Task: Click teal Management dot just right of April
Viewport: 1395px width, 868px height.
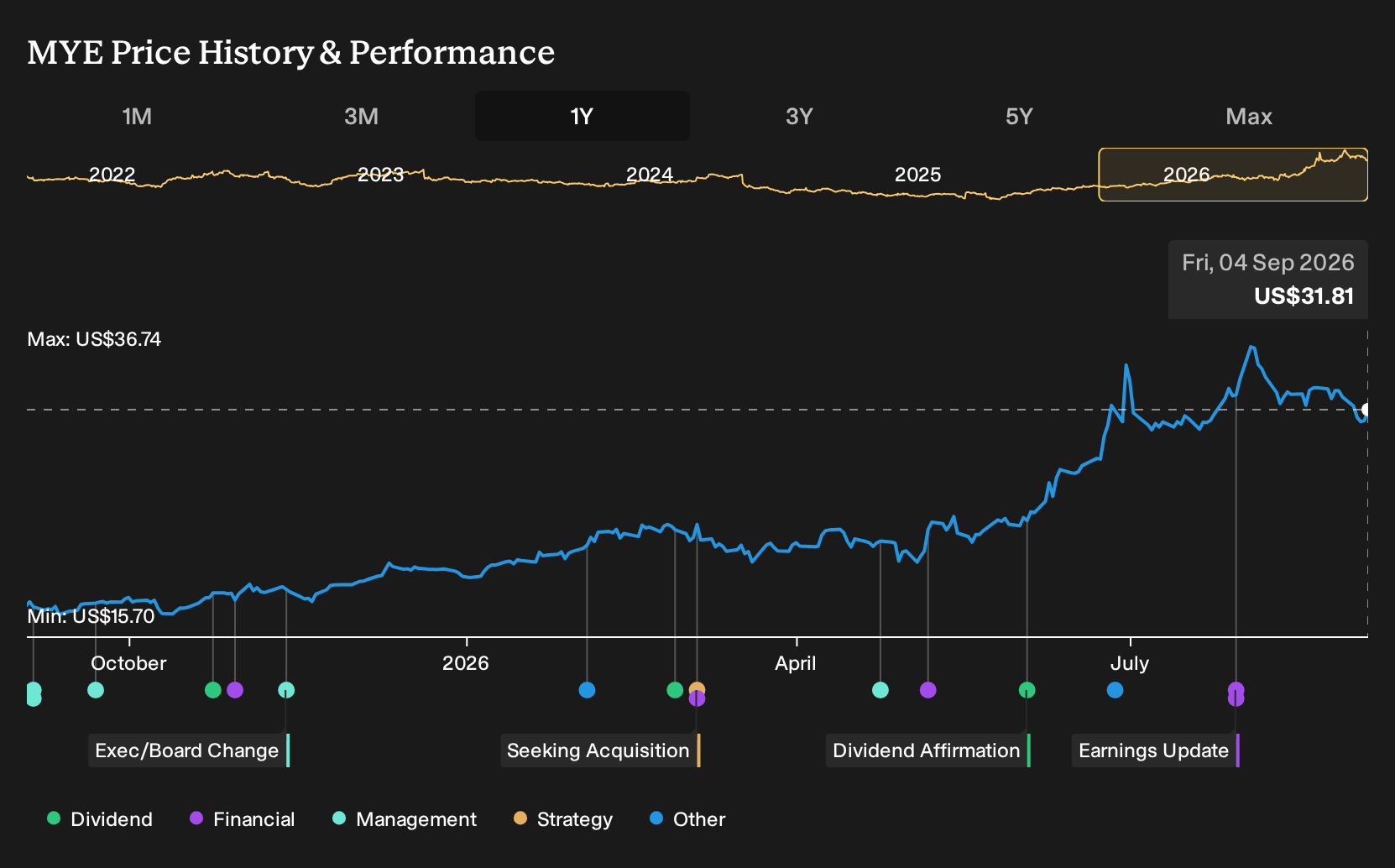Action: 880,690
